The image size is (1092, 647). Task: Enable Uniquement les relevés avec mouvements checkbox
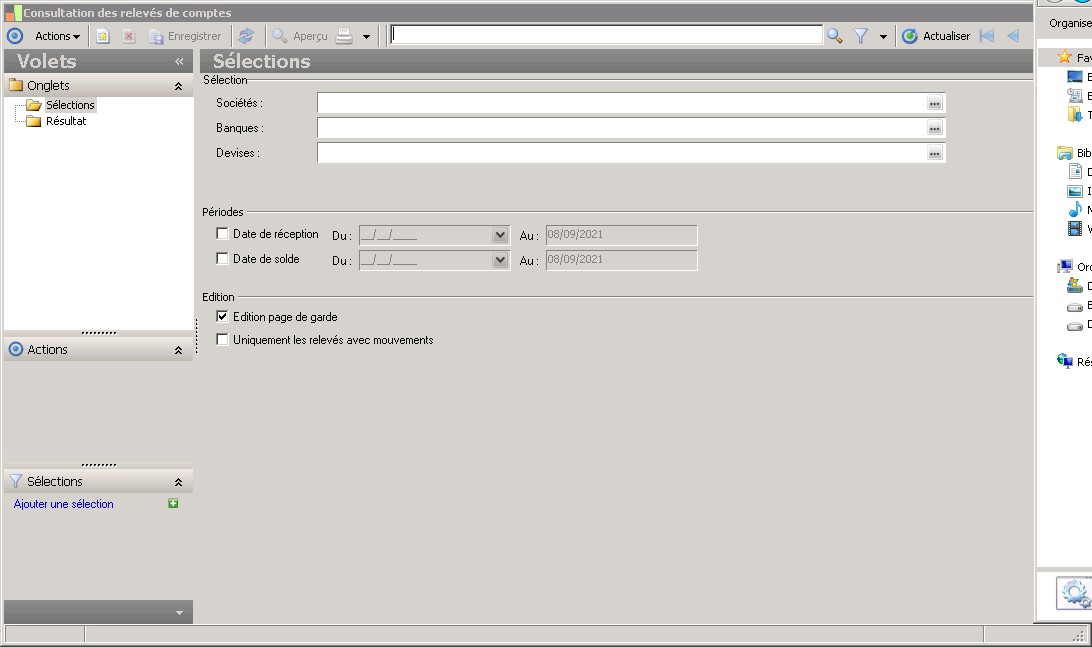[x=222, y=340]
